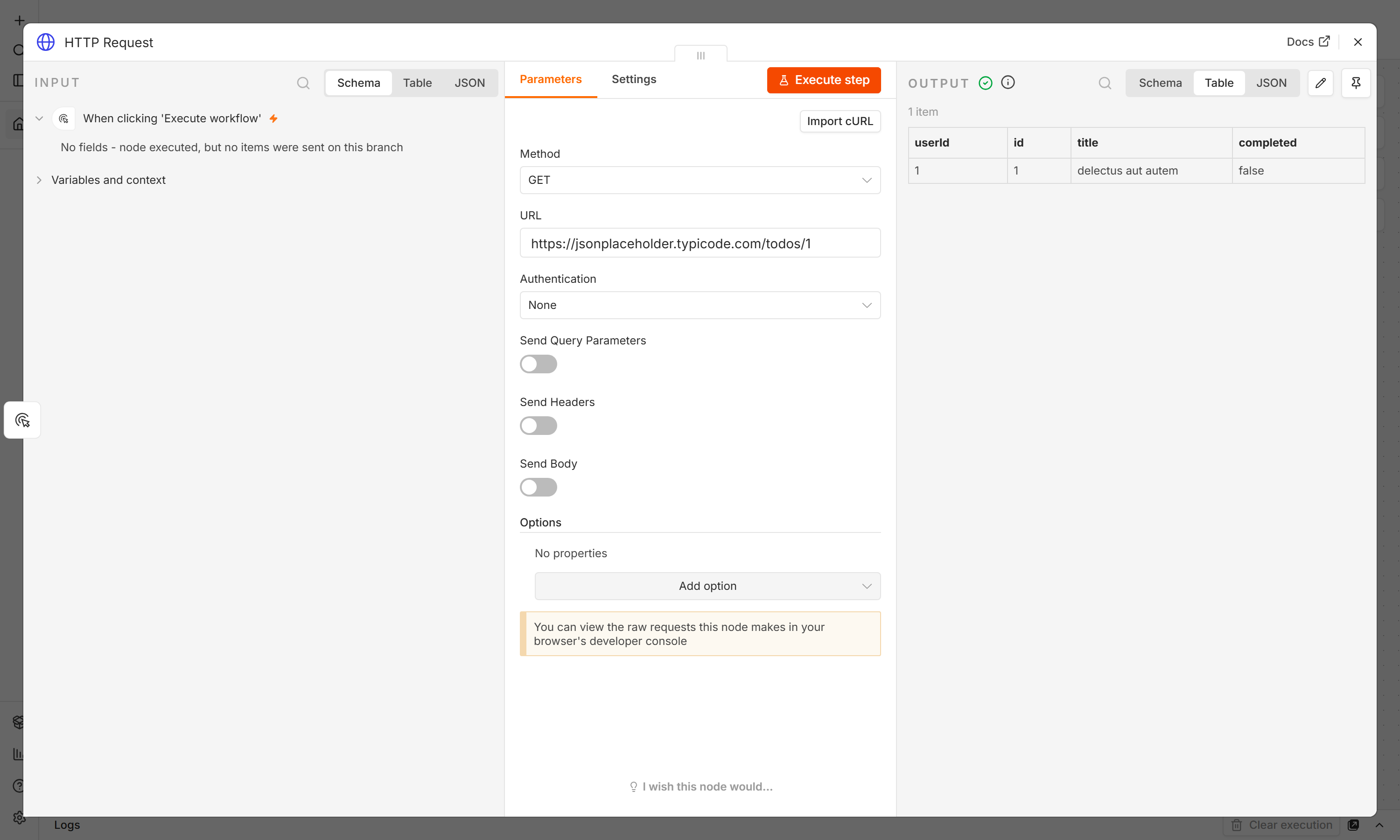Turn on Send Body switch
The height and width of the screenshot is (840, 1400).
point(538,487)
